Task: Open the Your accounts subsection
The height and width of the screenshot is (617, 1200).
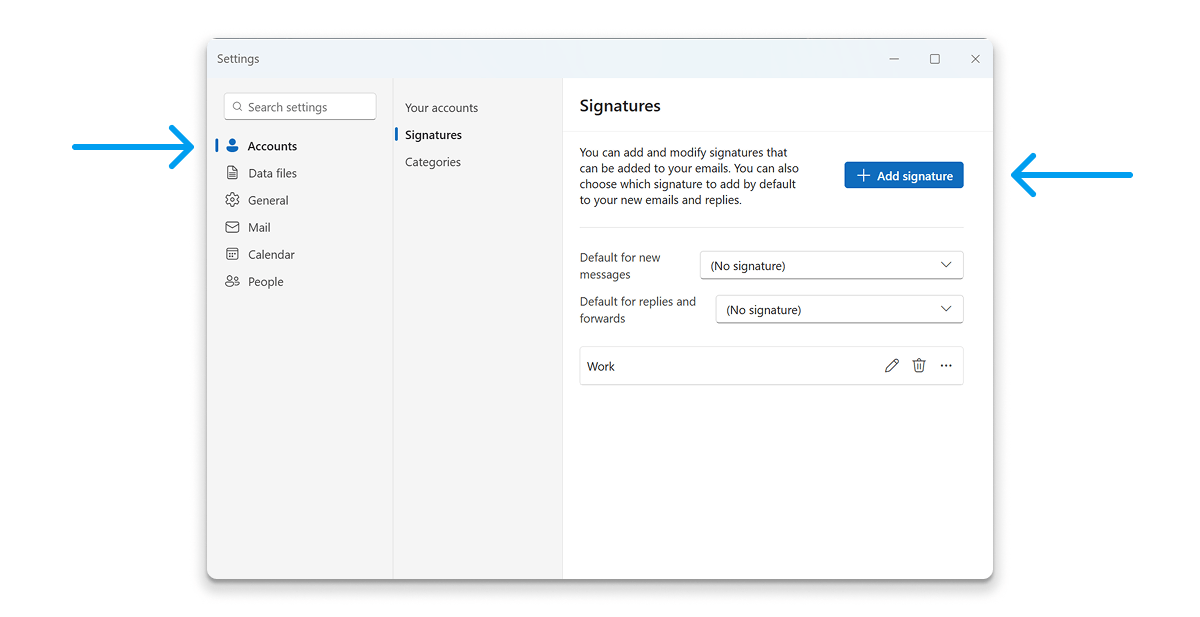Action: pyautogui.click(x=441, y=108)
